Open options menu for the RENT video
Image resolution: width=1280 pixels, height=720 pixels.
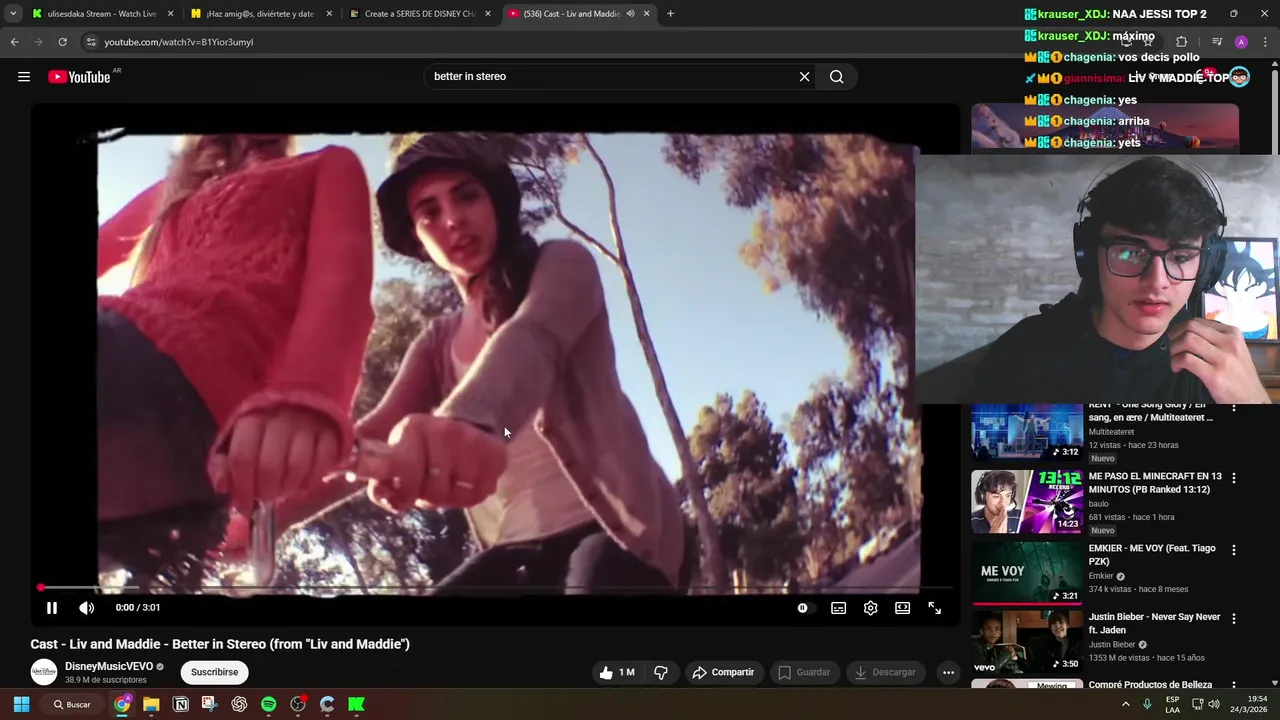point(1234,408)
